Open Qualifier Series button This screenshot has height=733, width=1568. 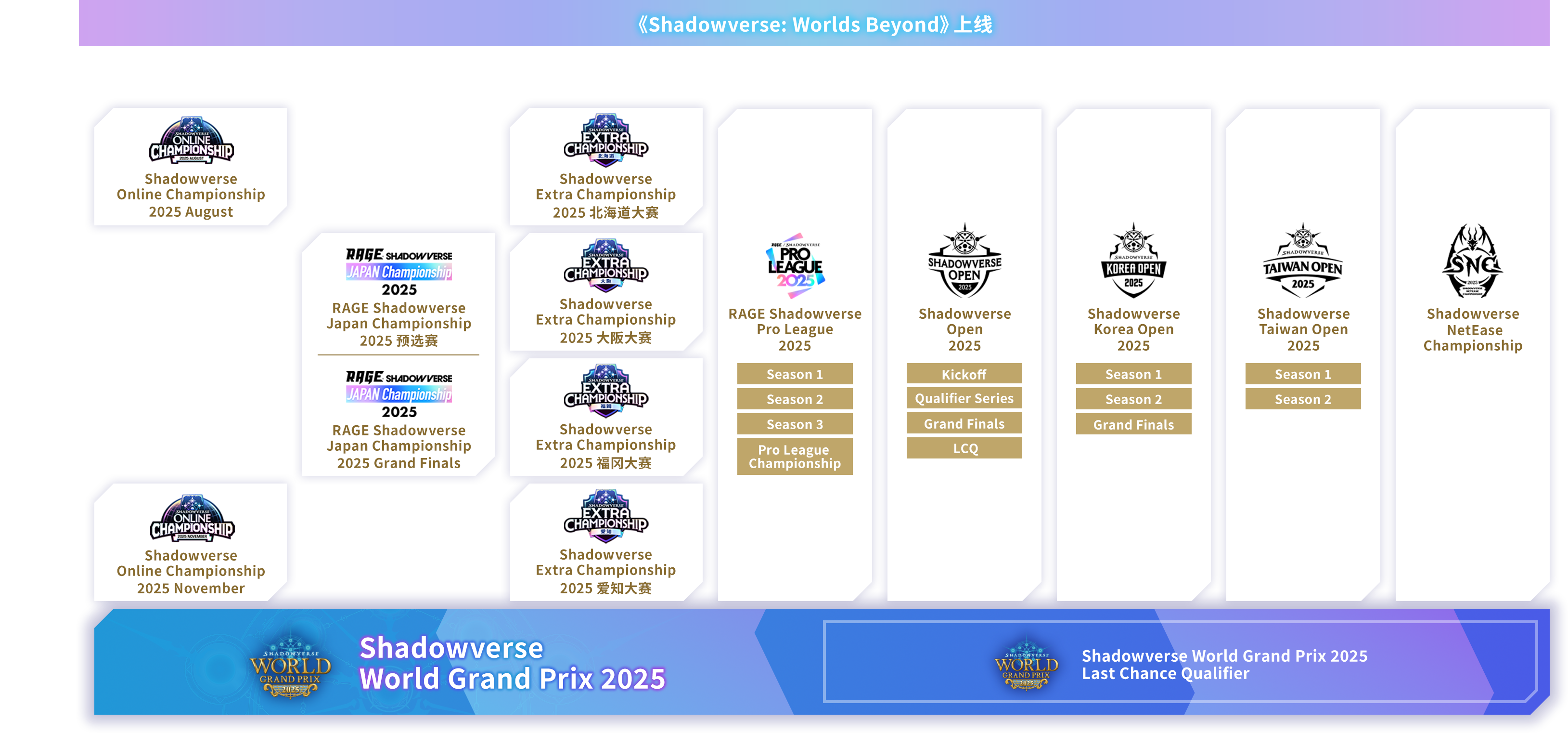coord(964,398)
